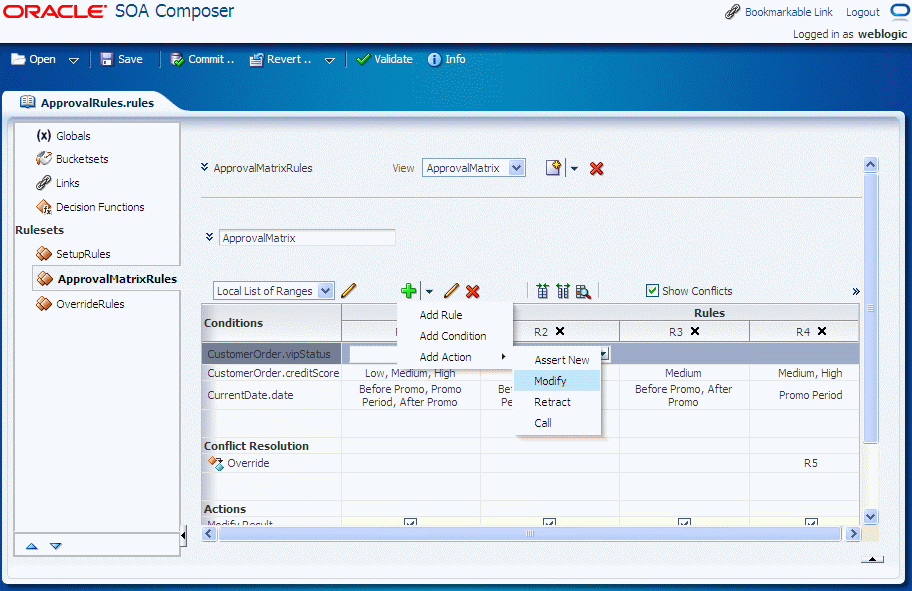The width and height of the screenshot is (912, 591).
Task: Click the edit pencil next to the green plus
Action: point(451,290)
